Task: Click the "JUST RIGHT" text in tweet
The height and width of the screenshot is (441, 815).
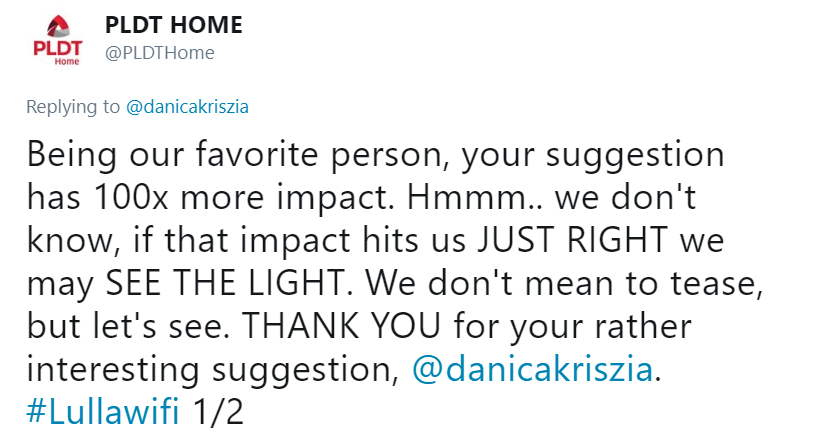Action: 573,240
